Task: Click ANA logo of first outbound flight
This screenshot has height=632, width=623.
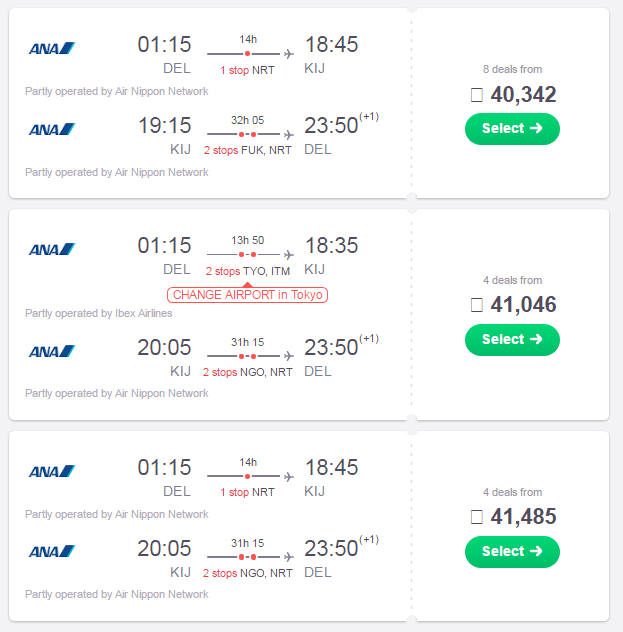Action: pos(52,48)
